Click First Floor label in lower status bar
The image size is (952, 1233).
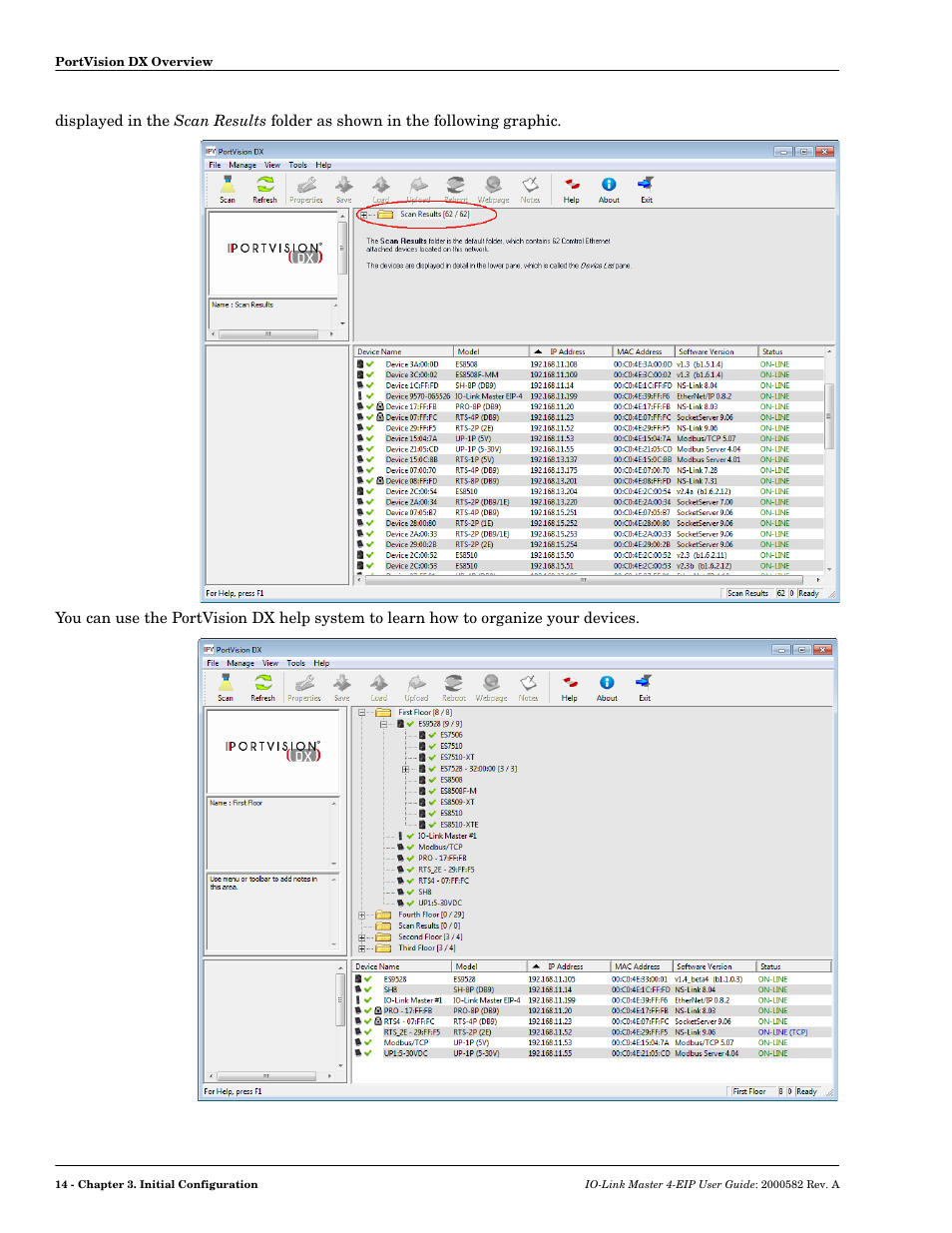[749, 1092]
